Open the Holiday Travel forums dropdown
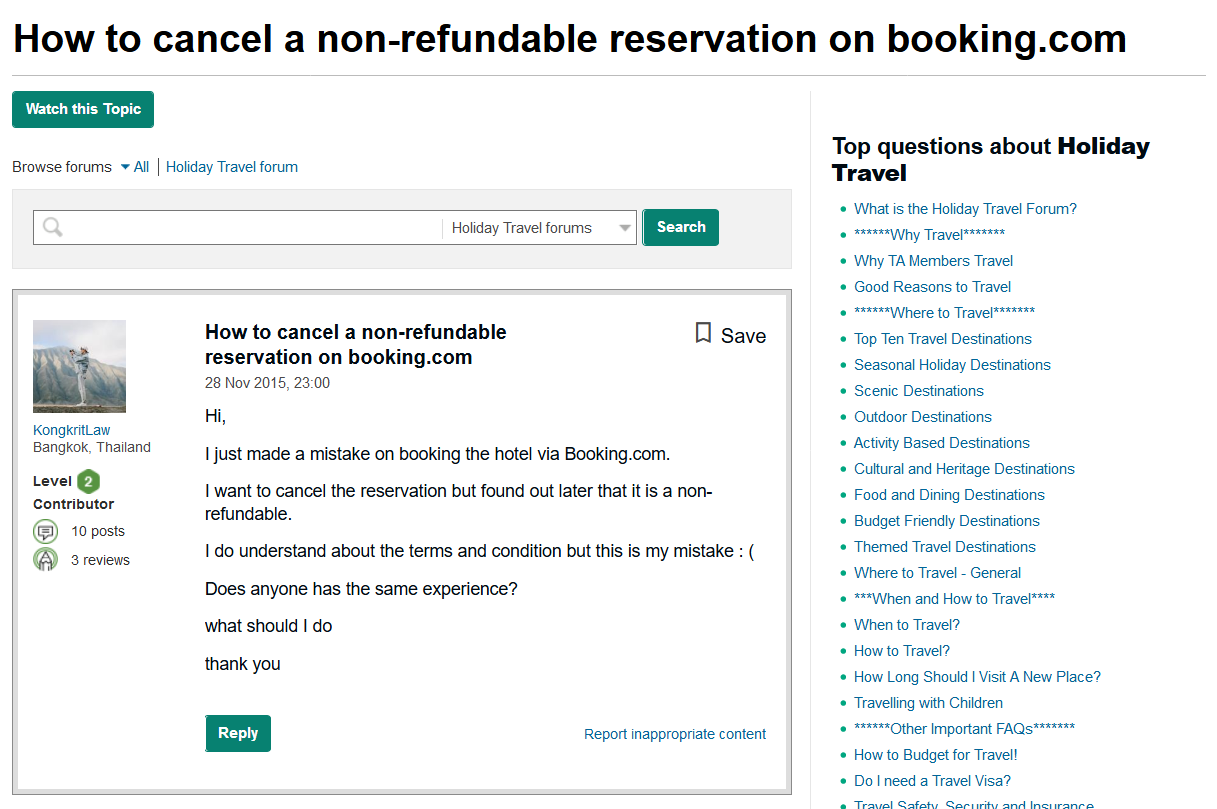 tap(540, 228)
